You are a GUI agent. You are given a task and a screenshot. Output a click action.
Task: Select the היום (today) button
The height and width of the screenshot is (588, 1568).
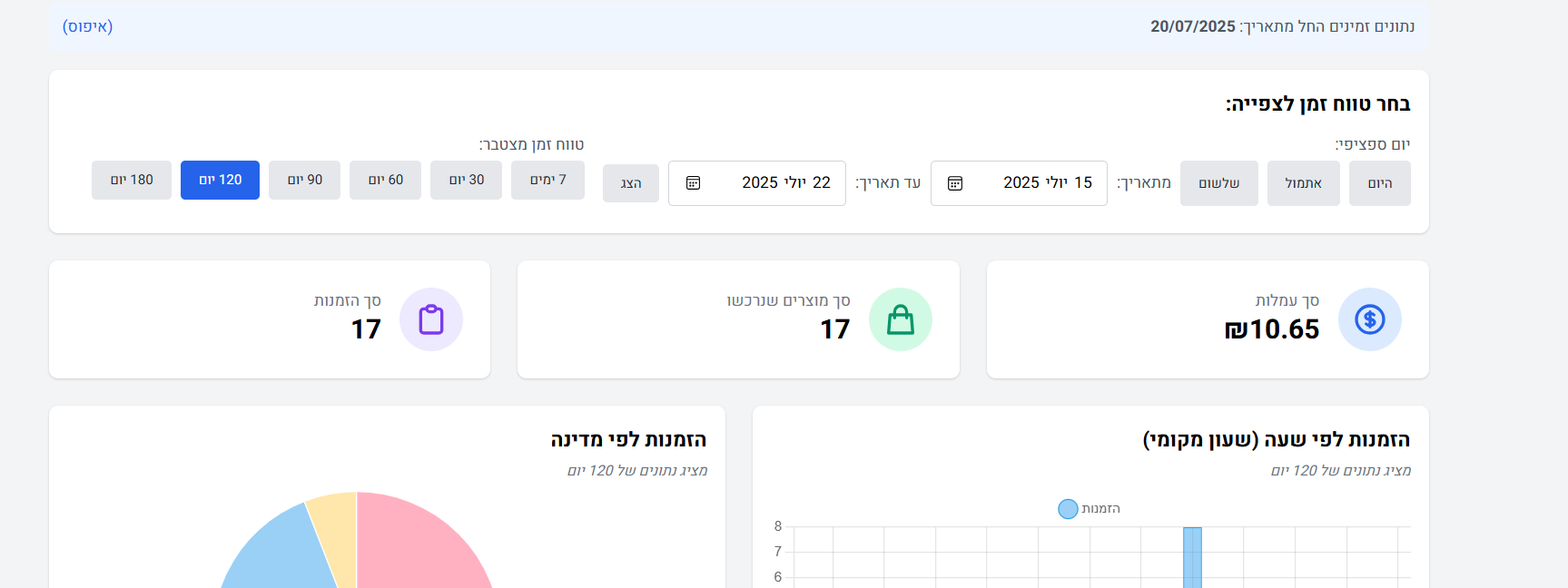[1379, 183]
